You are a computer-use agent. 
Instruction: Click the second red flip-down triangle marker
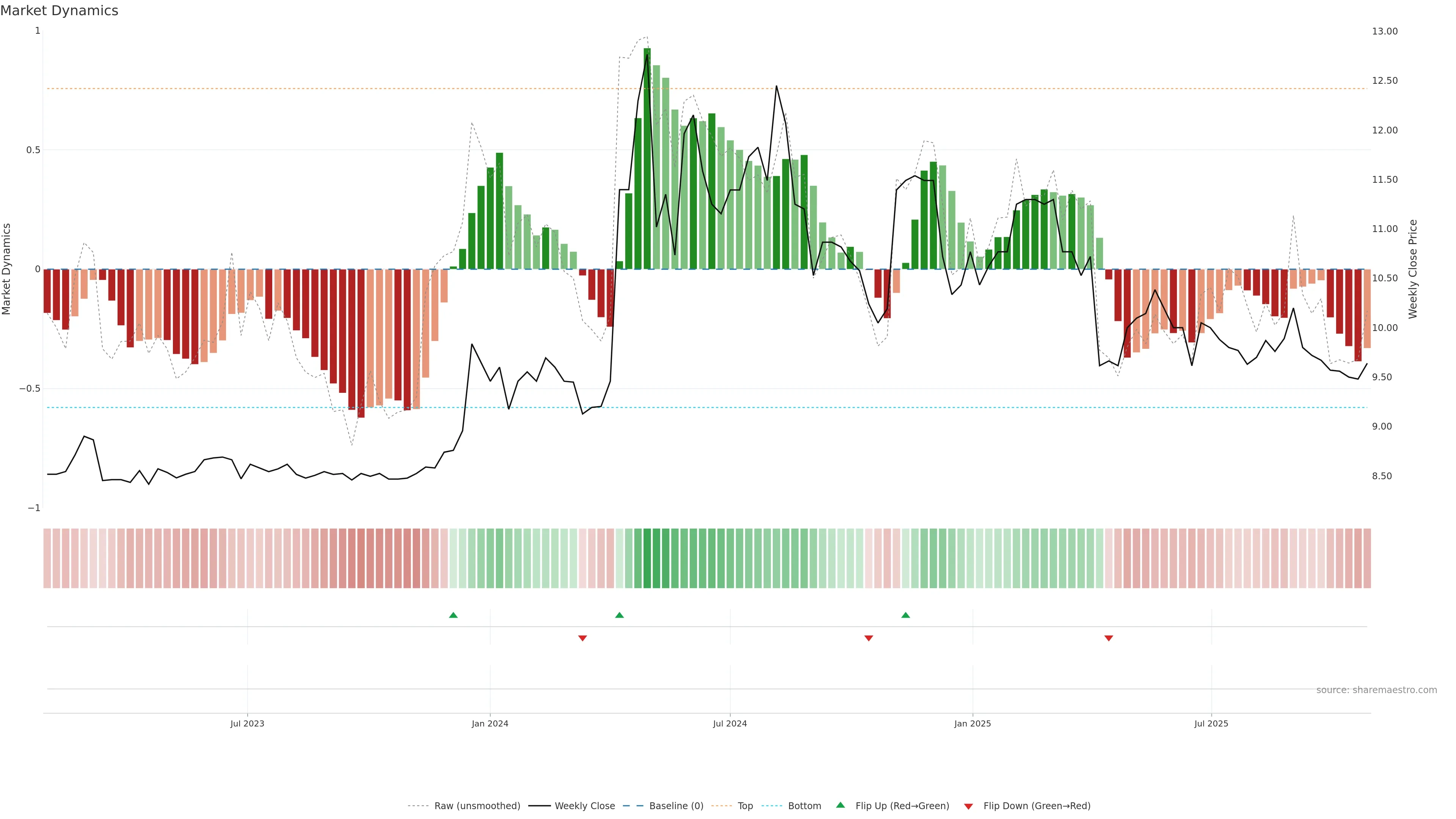[868, 638]
